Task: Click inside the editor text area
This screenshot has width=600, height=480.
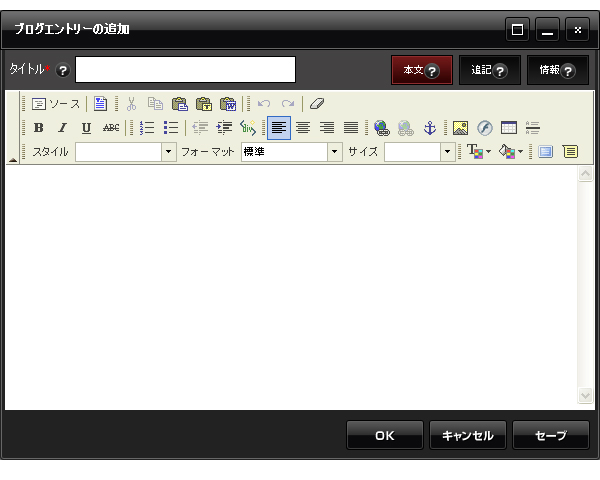Action: [291, 287]
